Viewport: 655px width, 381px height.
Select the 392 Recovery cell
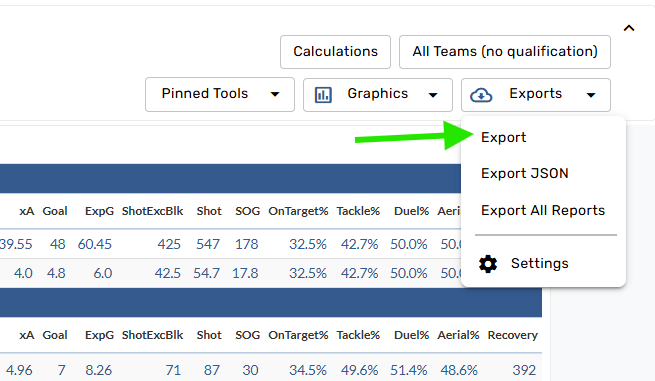click(524, 371)
